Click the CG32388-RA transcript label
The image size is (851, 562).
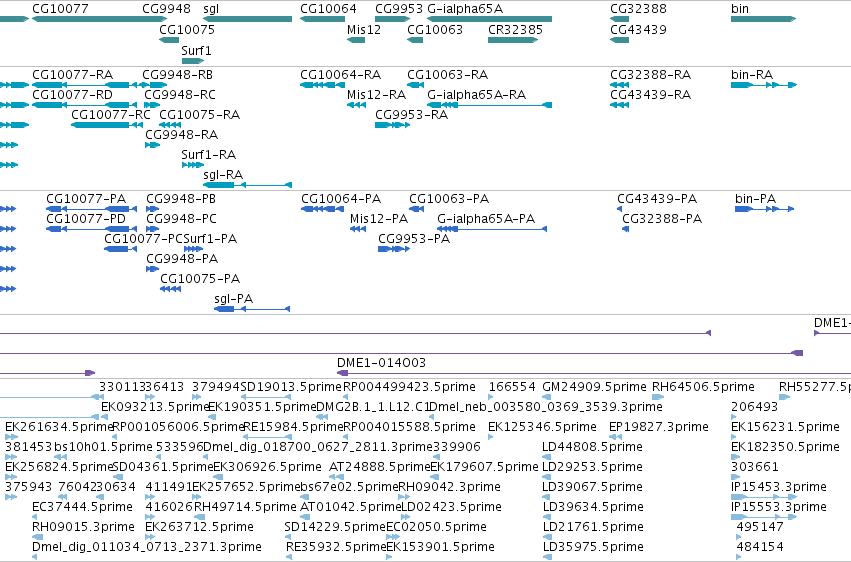point(651,74)
